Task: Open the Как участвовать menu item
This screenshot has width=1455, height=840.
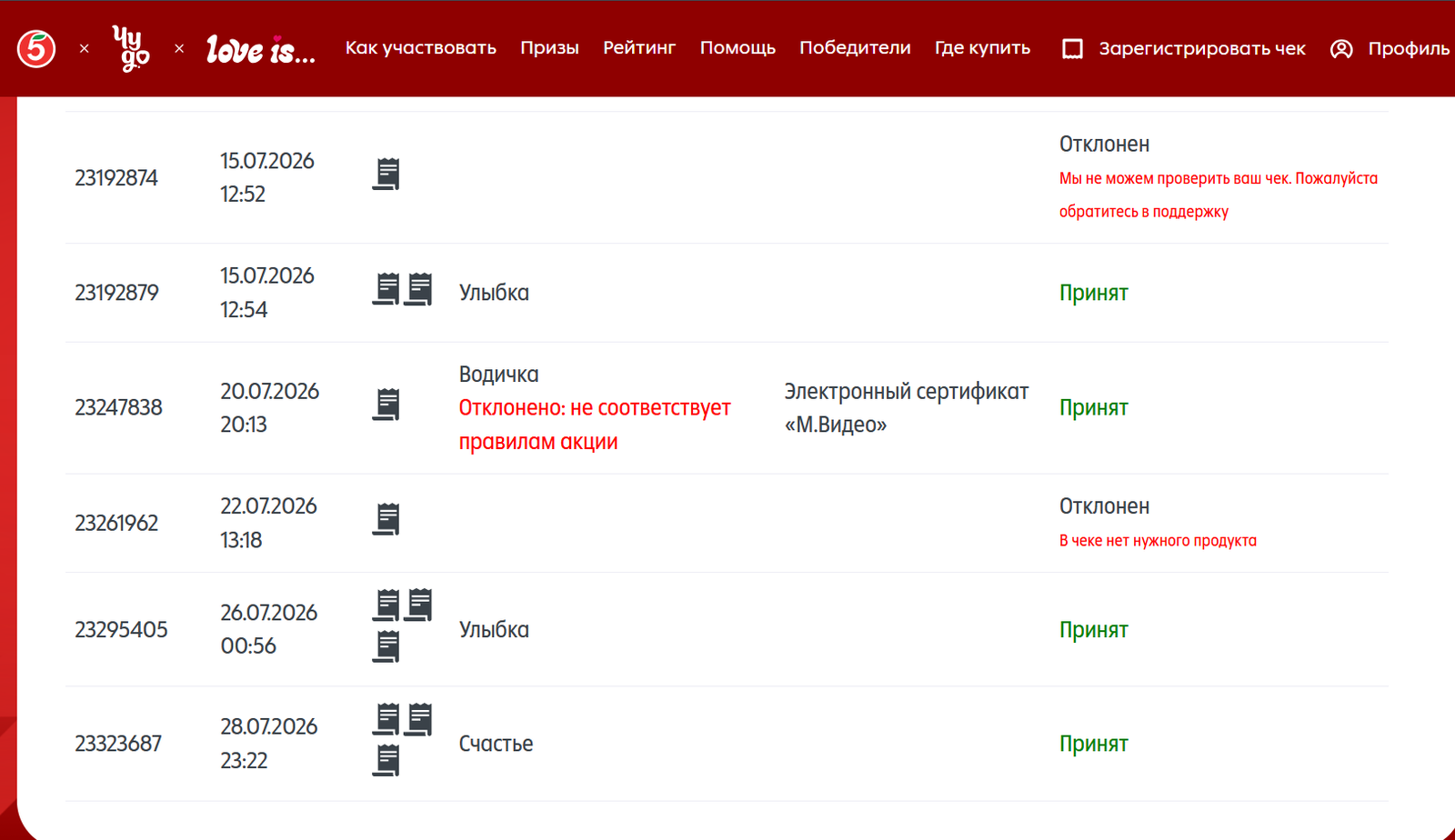Action: pos(421,48)
